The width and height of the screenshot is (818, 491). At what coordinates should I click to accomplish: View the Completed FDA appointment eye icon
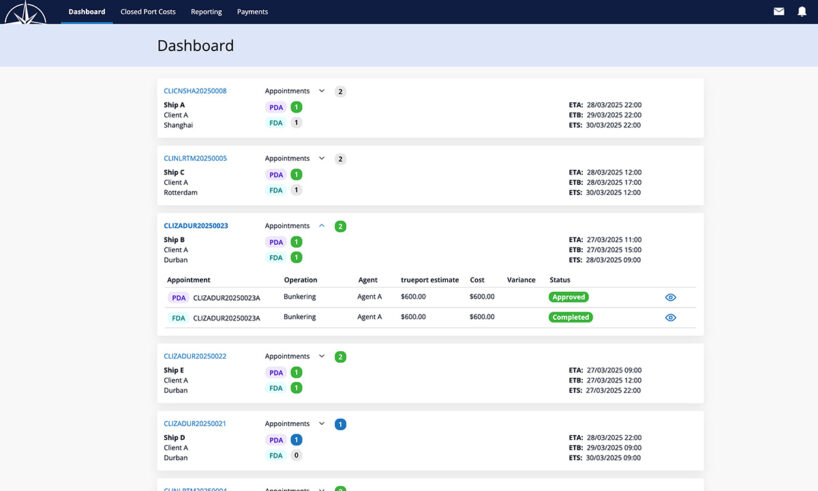coord(670,318)
